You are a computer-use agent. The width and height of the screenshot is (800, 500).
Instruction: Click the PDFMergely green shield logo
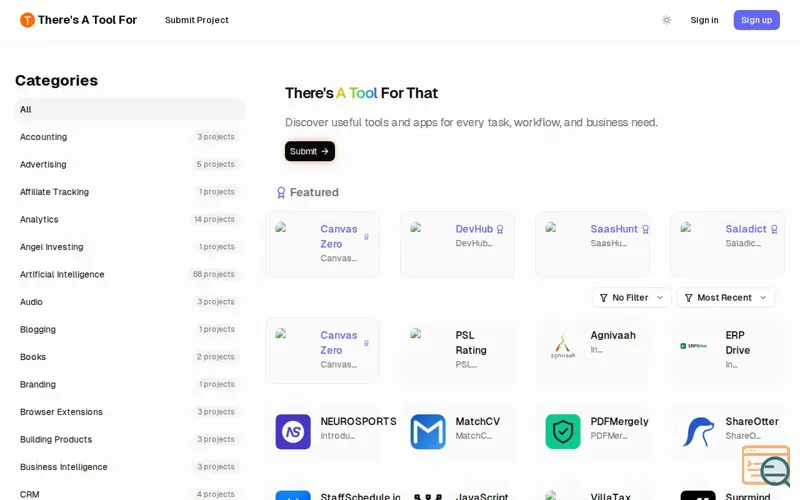[x=563, y=432]
